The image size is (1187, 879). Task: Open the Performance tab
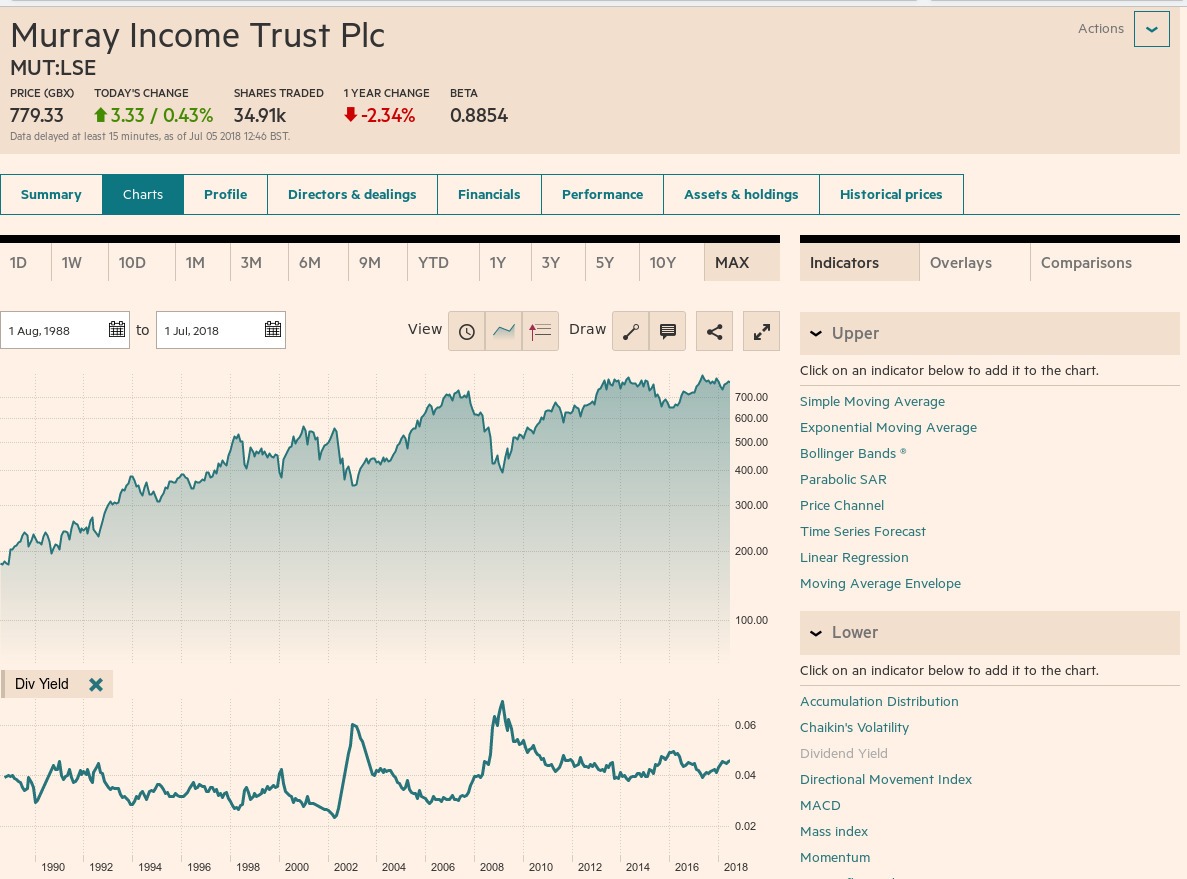[x=603, y=195]
